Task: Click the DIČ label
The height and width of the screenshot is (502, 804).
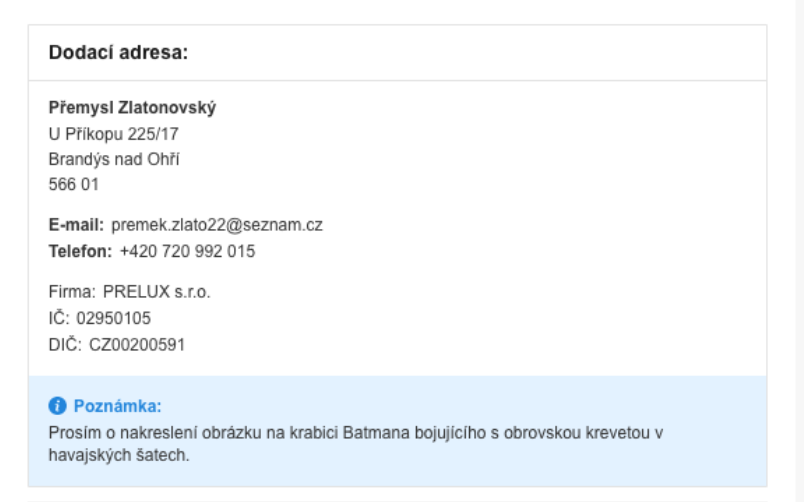Action: 62,345
